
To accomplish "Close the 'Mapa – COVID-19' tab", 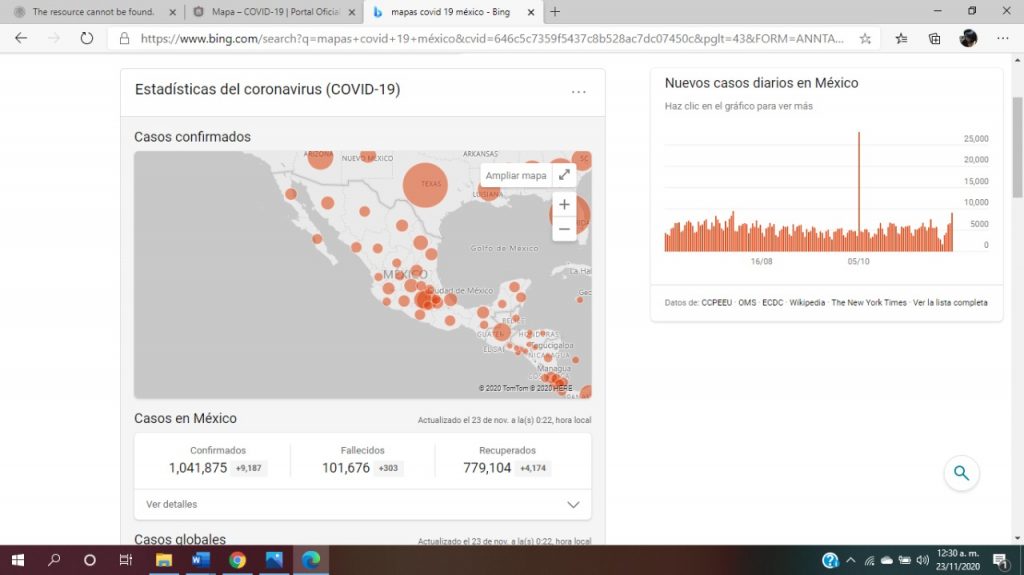I will point(352,12).
